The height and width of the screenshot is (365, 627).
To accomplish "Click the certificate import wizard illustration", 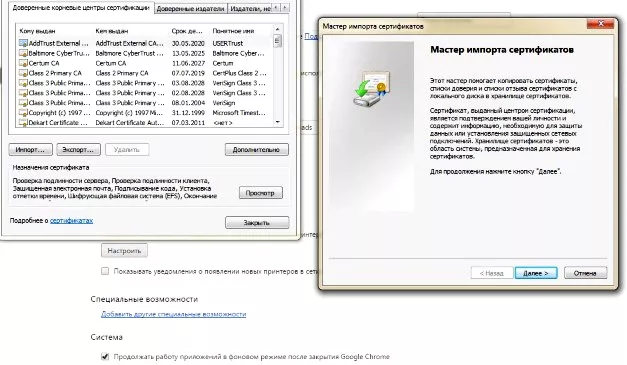I will (371, 89).
